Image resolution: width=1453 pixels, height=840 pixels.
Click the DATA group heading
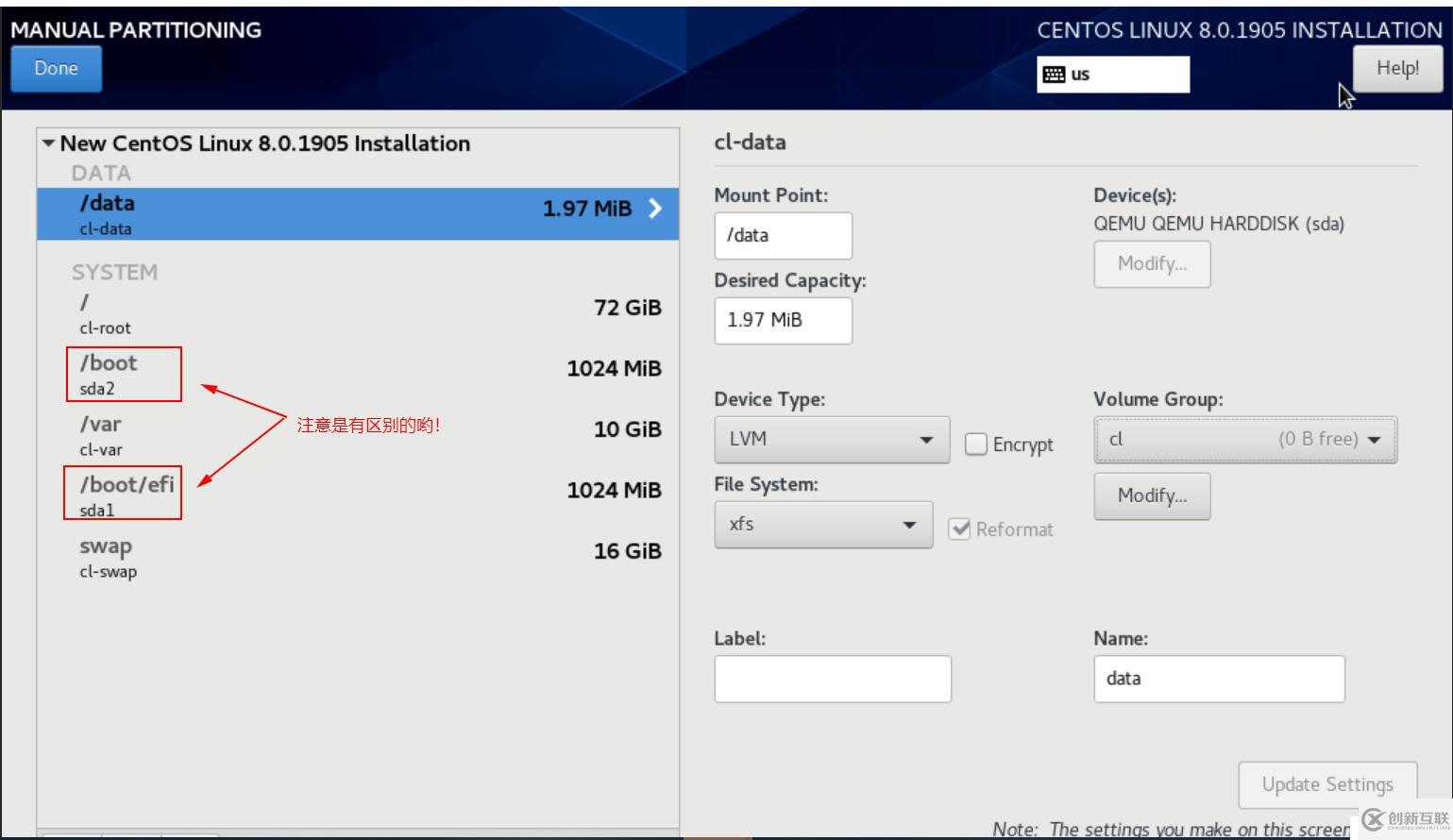click(101, 174)
